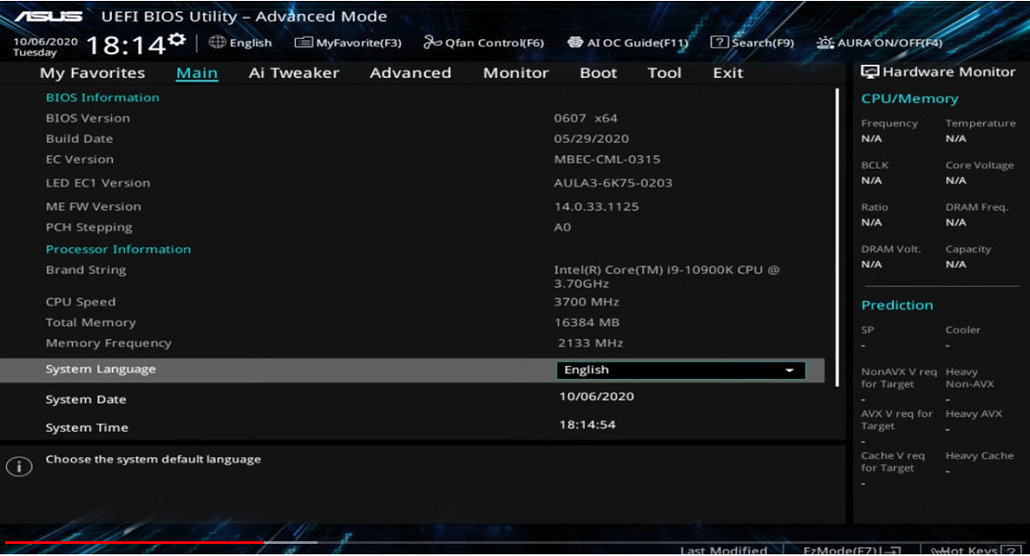Click the Last Modified button
The height and width of the screenshot is (556, 1030).
(723, 550)
